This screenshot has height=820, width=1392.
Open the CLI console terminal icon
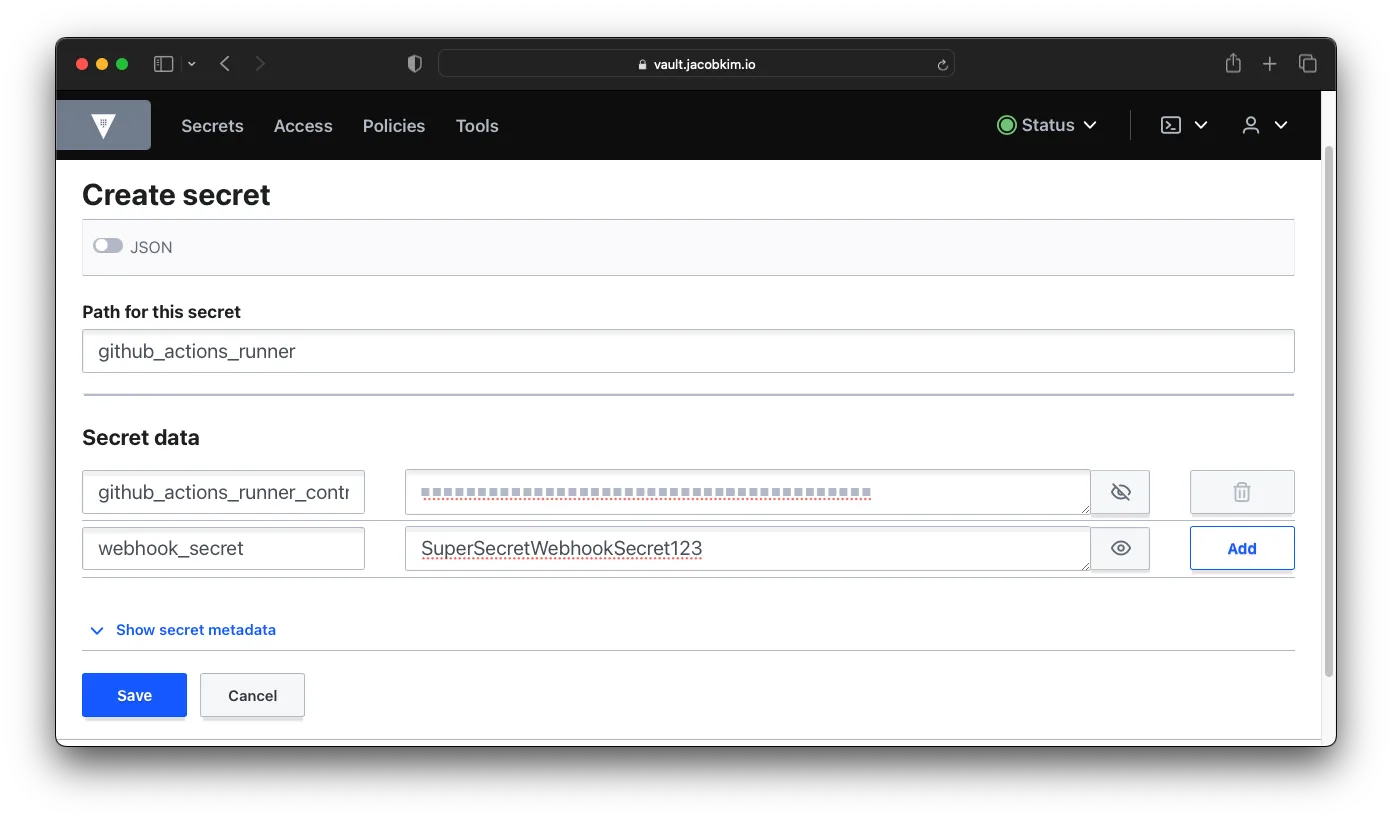(x=1170, y=125)
